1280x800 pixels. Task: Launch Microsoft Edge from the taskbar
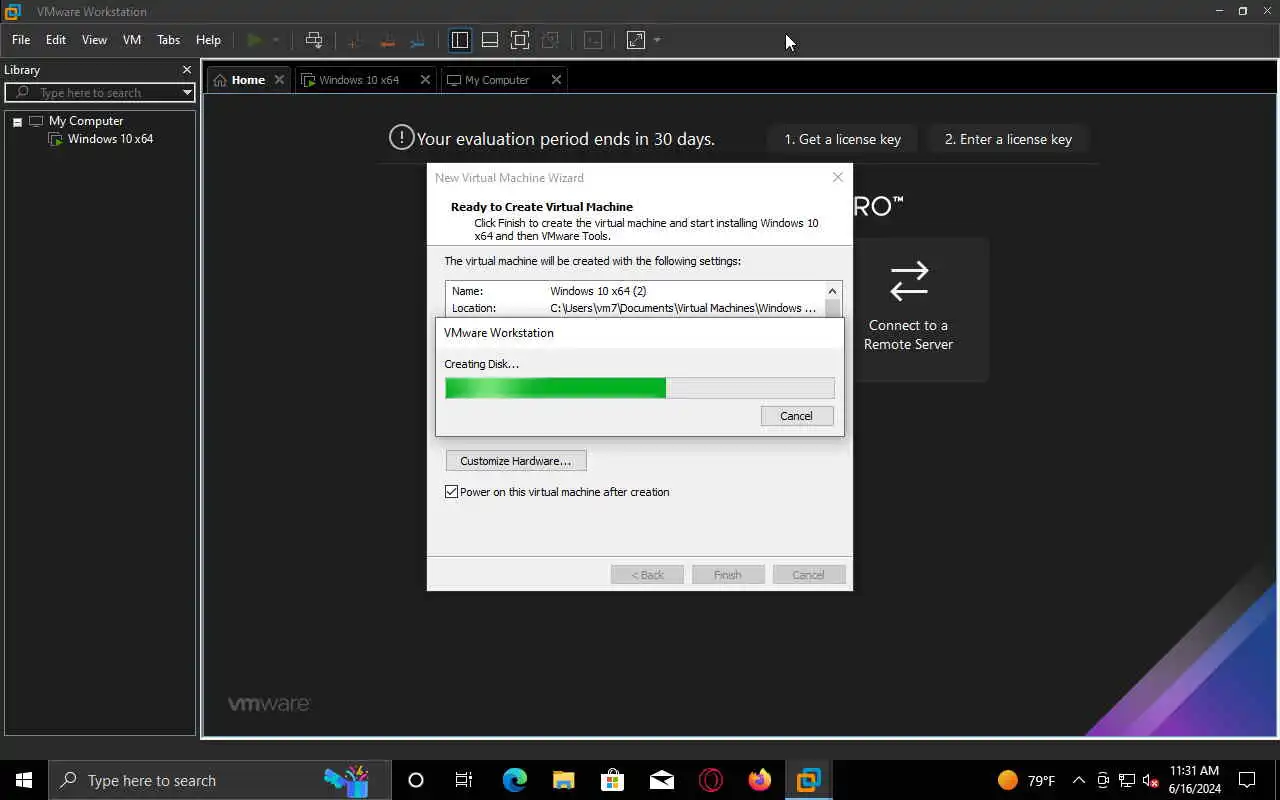click(514, 780)
